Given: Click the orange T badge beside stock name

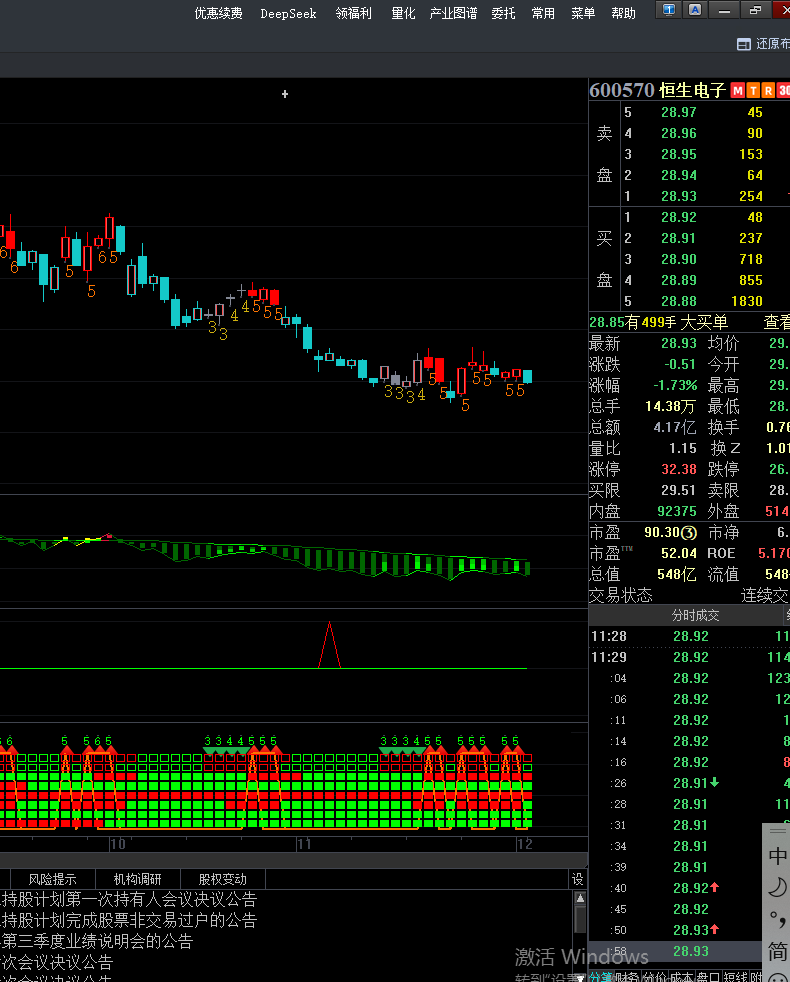Looking at the screenshot, I should pyautogui.click(x=753, y=91).
